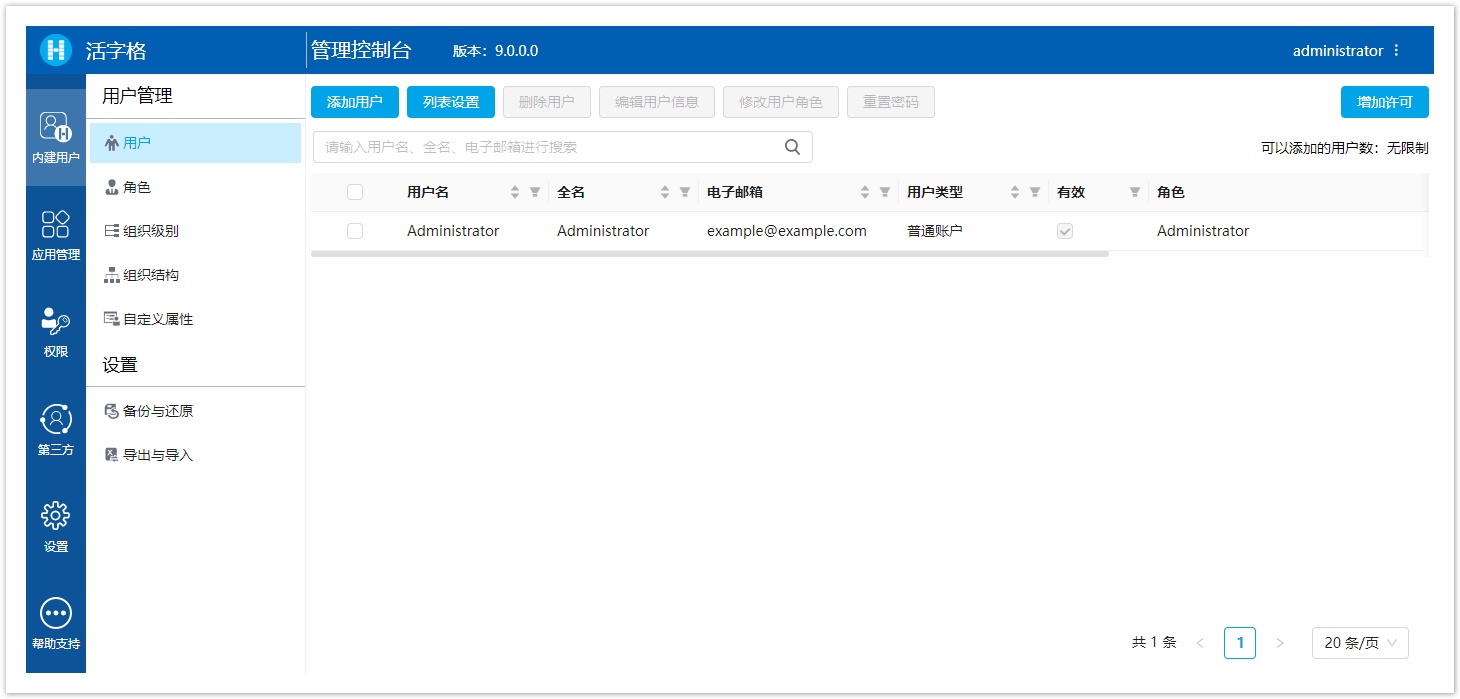
Task: Select 组织级别 in the side menu
Action: click(195, 231)
